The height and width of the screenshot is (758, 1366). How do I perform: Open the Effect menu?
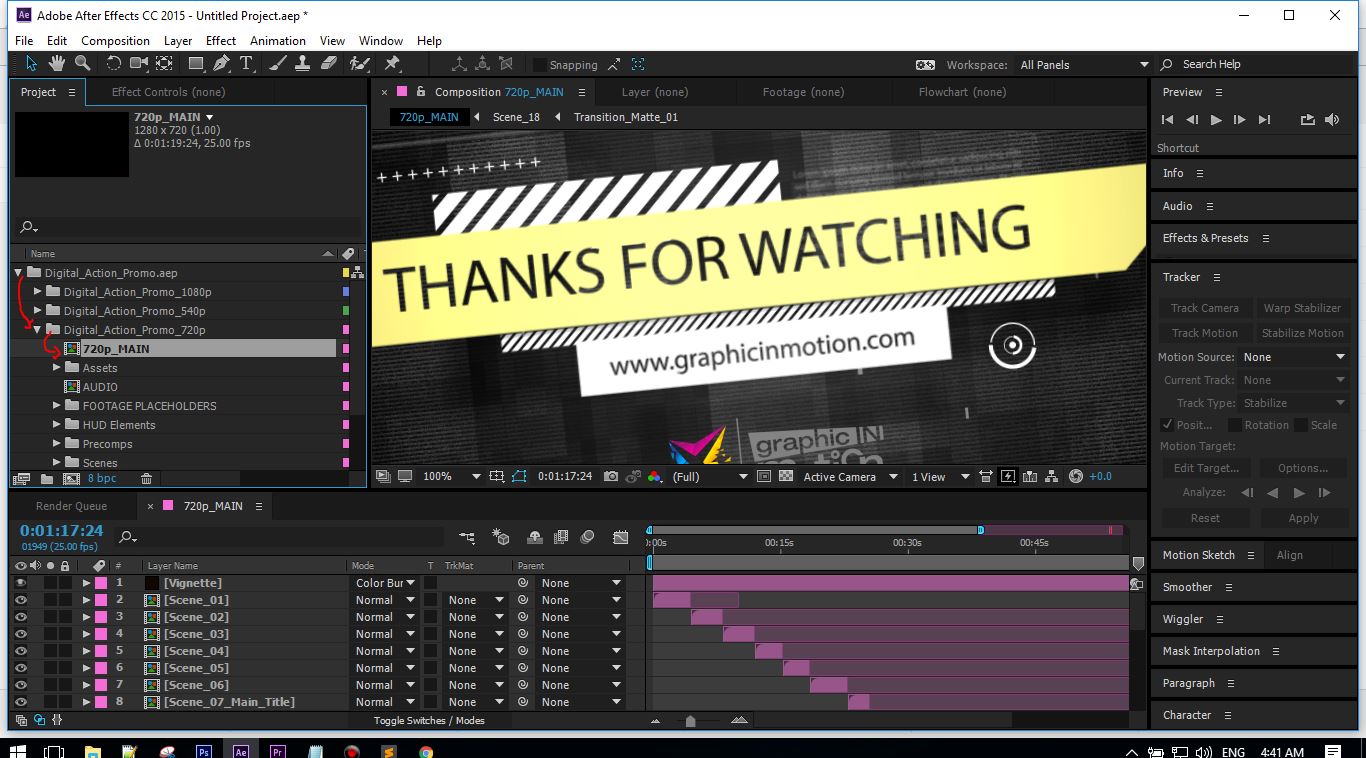coord(221,41)
